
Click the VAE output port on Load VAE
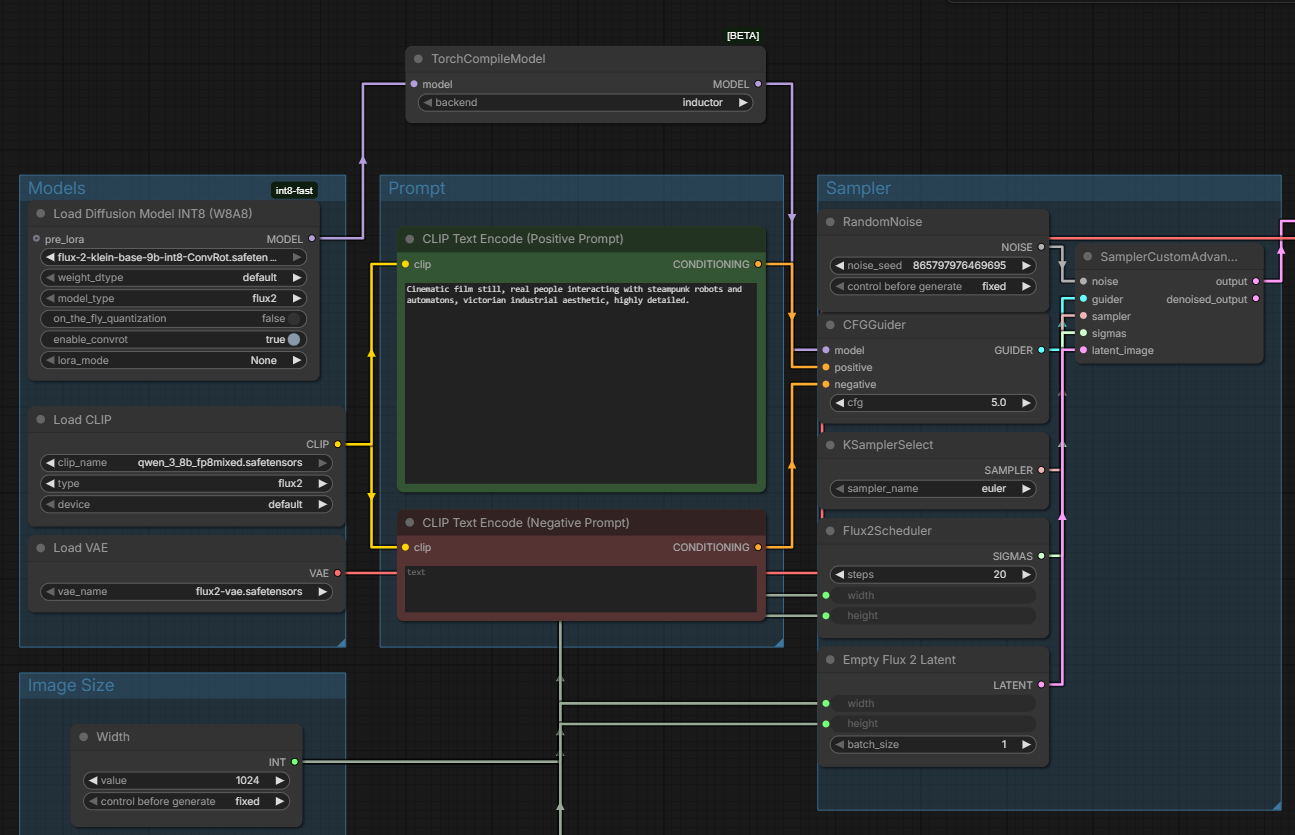pyautogui.click(x=337, y=573)
